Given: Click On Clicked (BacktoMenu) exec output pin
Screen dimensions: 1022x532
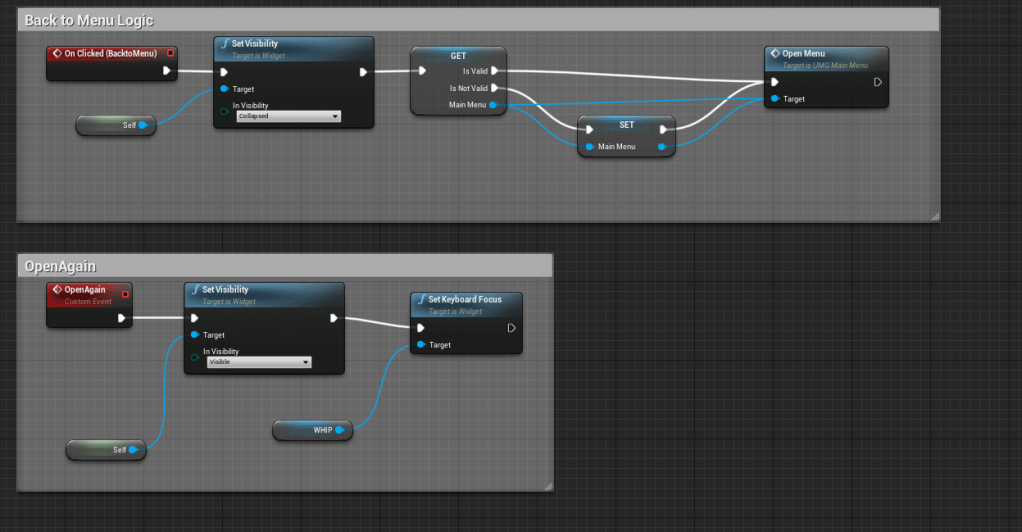Looking at the screenshot, I should 166,71.
